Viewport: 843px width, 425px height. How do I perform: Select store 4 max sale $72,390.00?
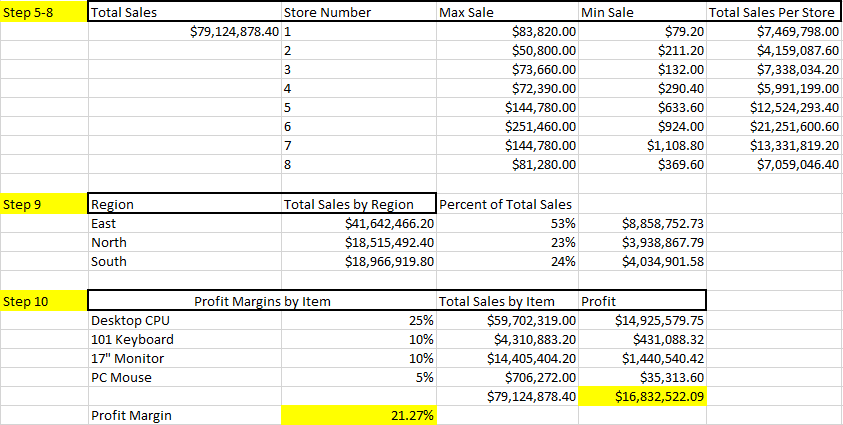(x=507, y=88)
